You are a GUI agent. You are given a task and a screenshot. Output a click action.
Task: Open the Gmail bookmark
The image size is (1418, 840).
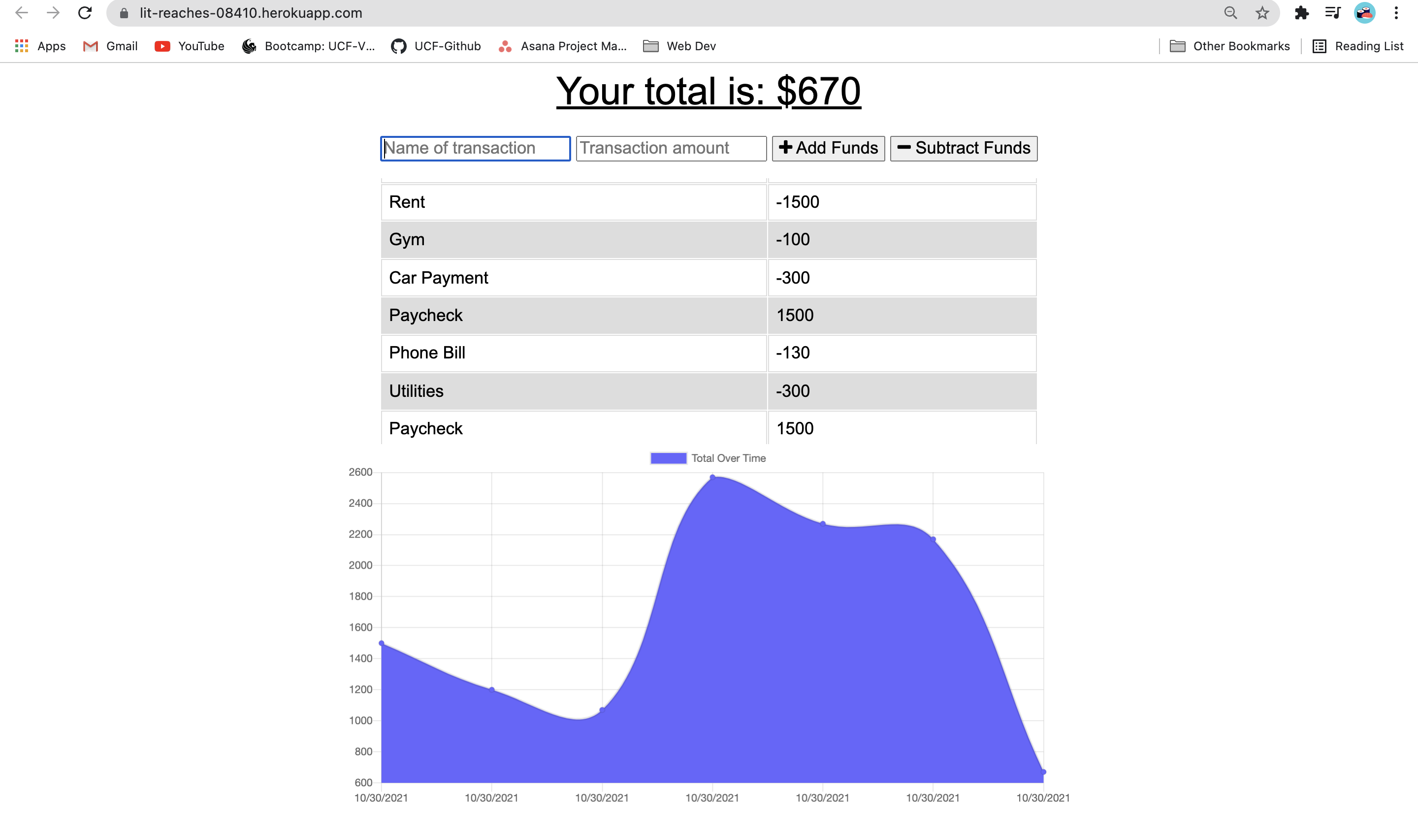click(110, 46)
